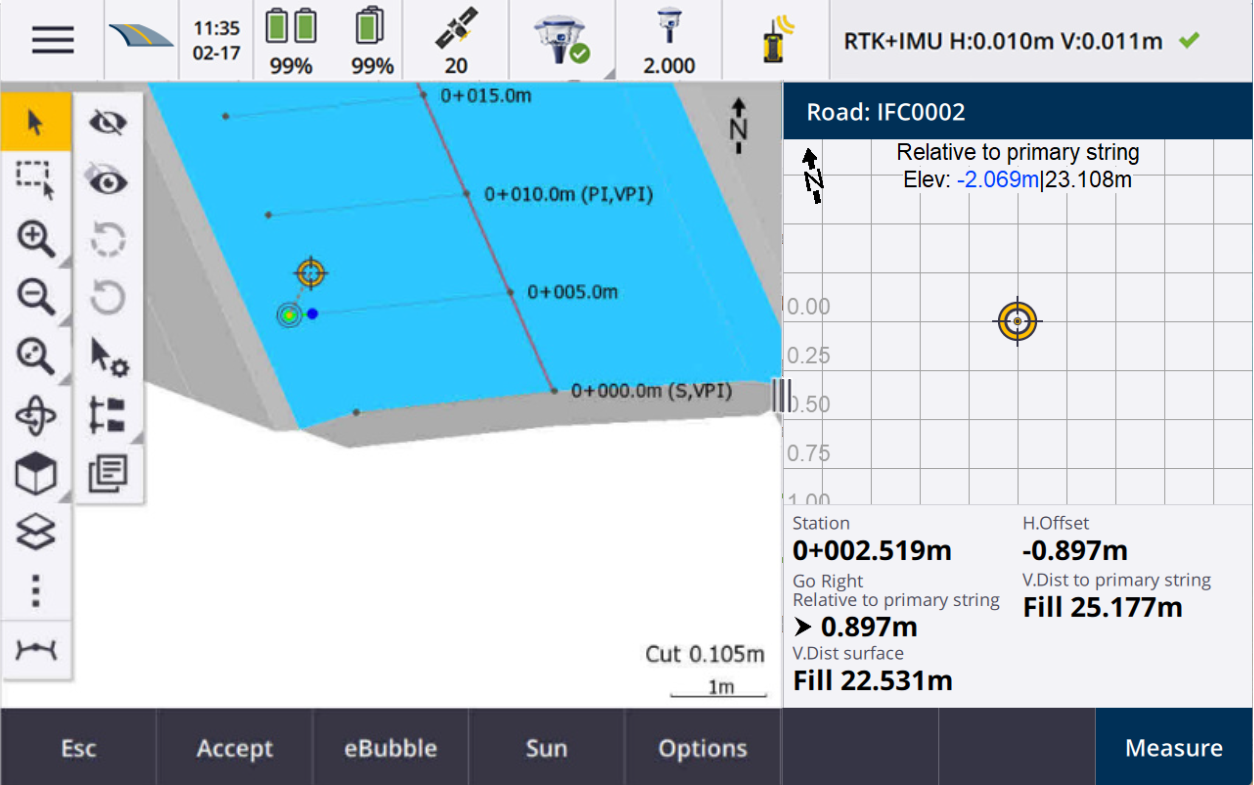Screen dimensions: 1254x785
Task: Activate the orbit tool
Action: 35,416
